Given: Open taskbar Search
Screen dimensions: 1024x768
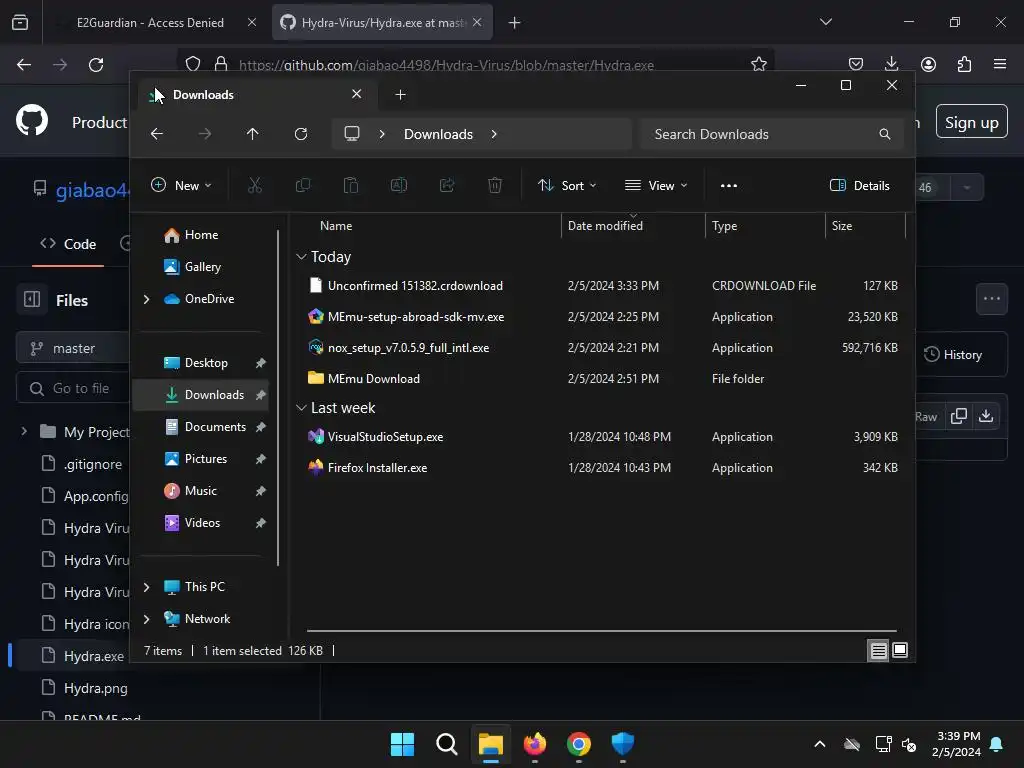Looking at the screenshot, I should click(447, 744).
